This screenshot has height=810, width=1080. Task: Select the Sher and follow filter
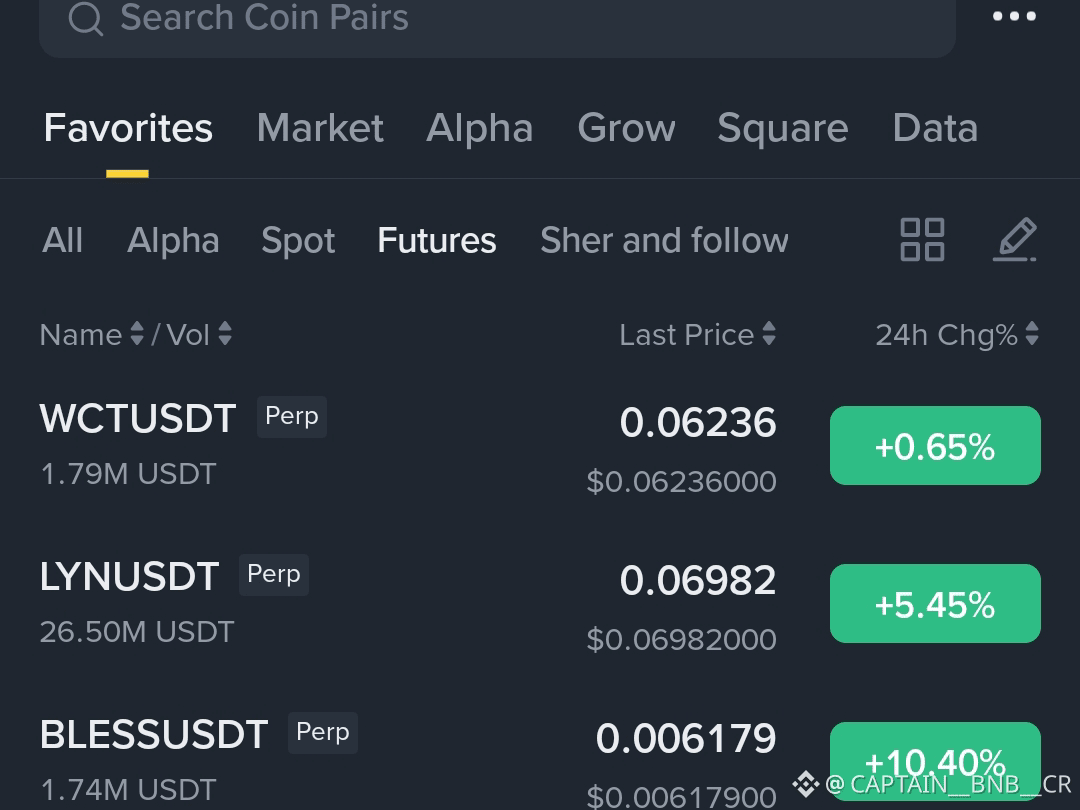coord(664,240)
